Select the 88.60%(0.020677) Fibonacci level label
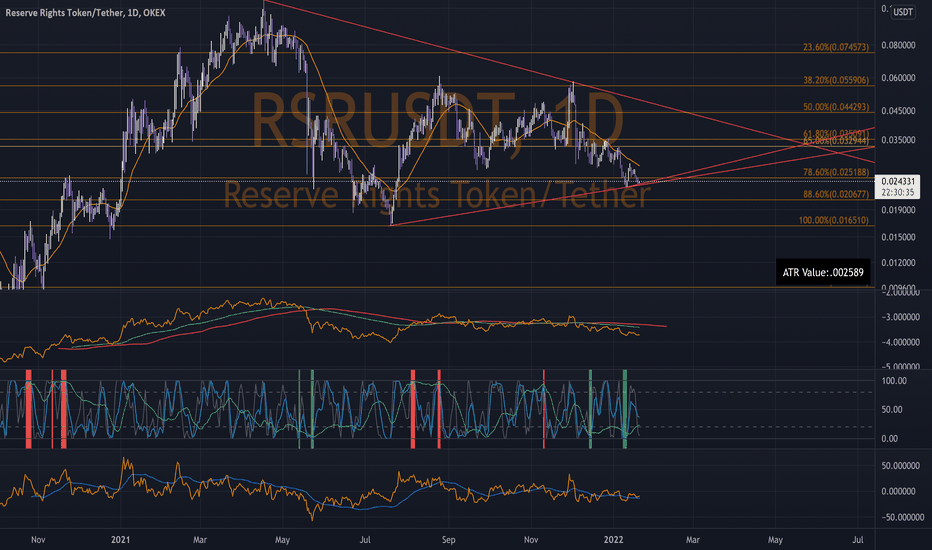The width and height of the screenshot is (932, 550). (836, 194)
